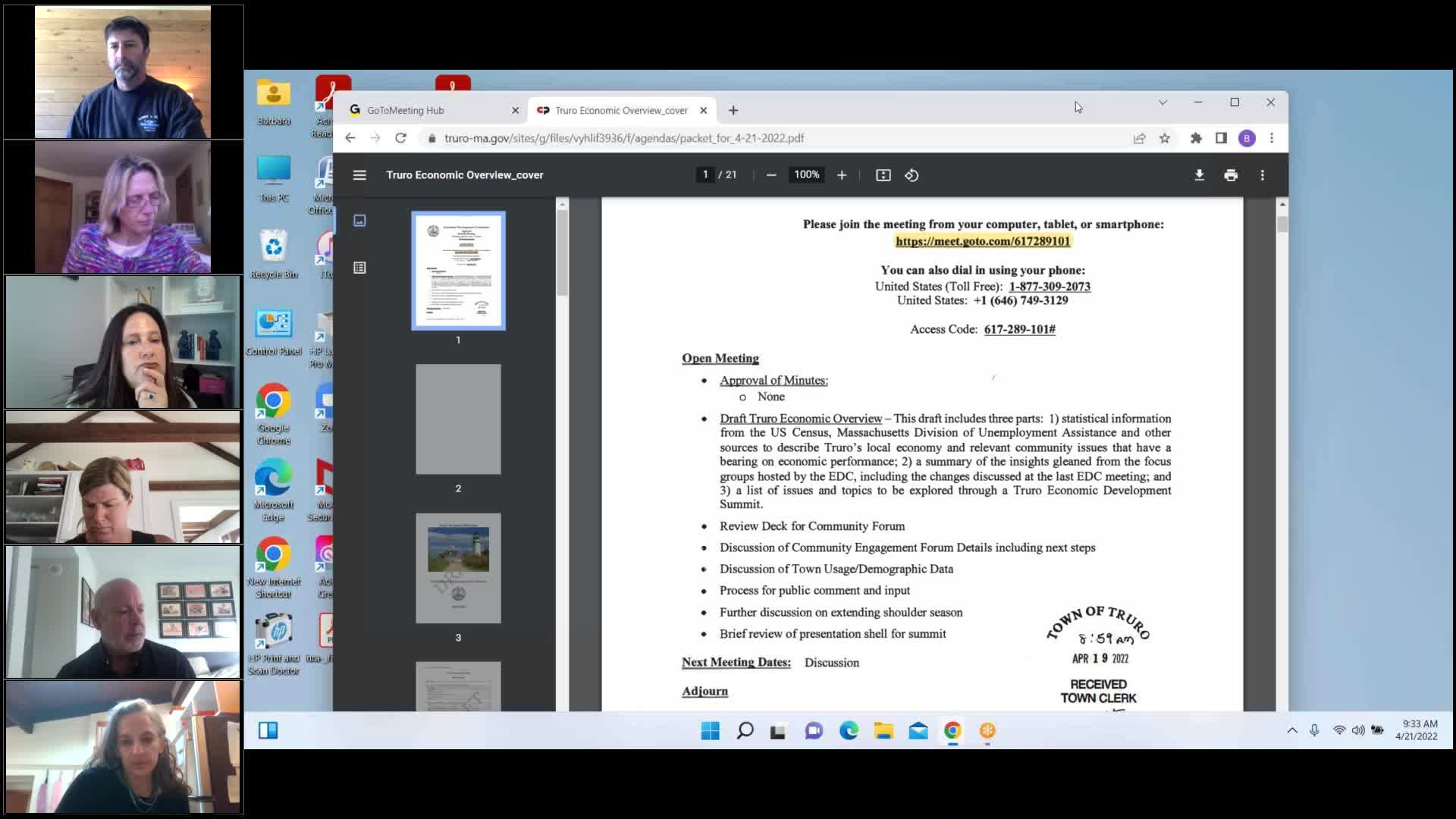Open a new browser tab
Screen dimensions: 1456x819
[733, 110]
